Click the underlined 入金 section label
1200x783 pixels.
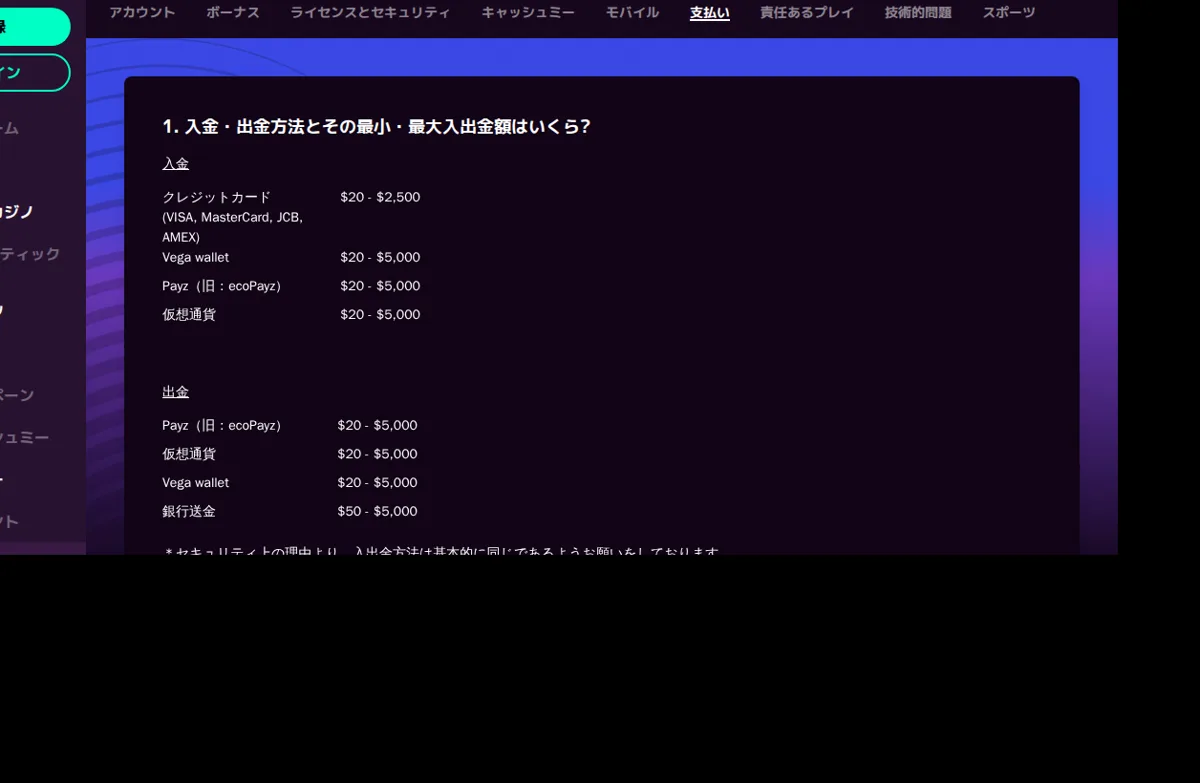[175, 163]
